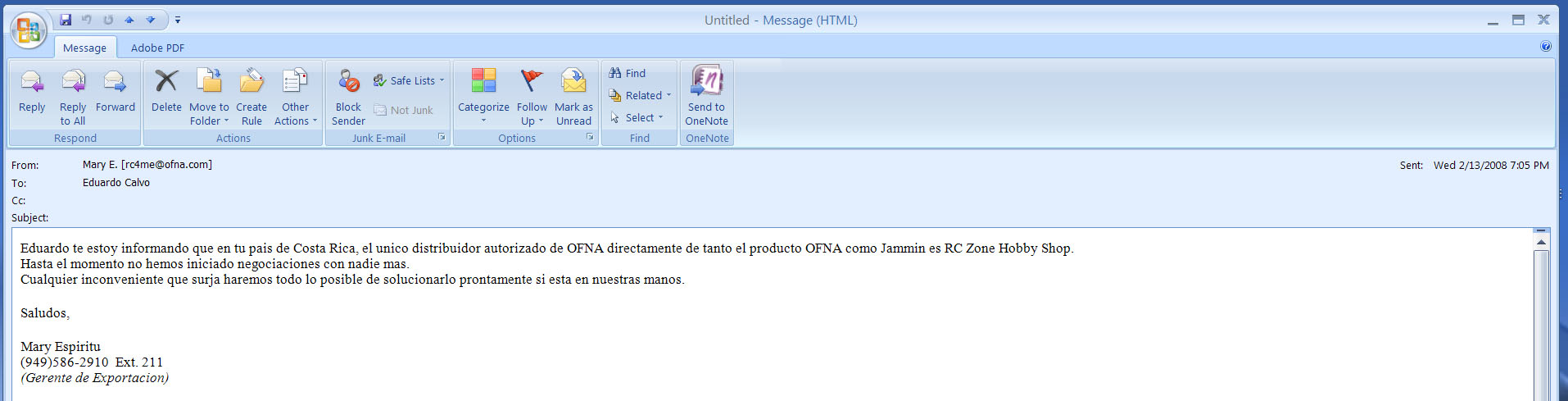The width and height of the screenshot is (1568, 401).
Task: Click the message body scrollbar up arrow
Action: click(1541, 242)
